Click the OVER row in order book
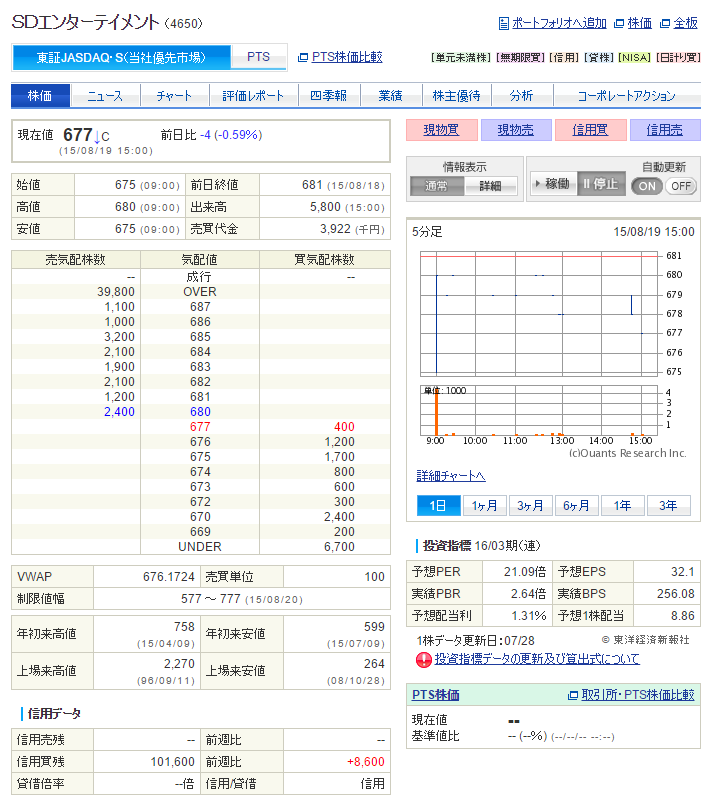 tap(201, 292)
